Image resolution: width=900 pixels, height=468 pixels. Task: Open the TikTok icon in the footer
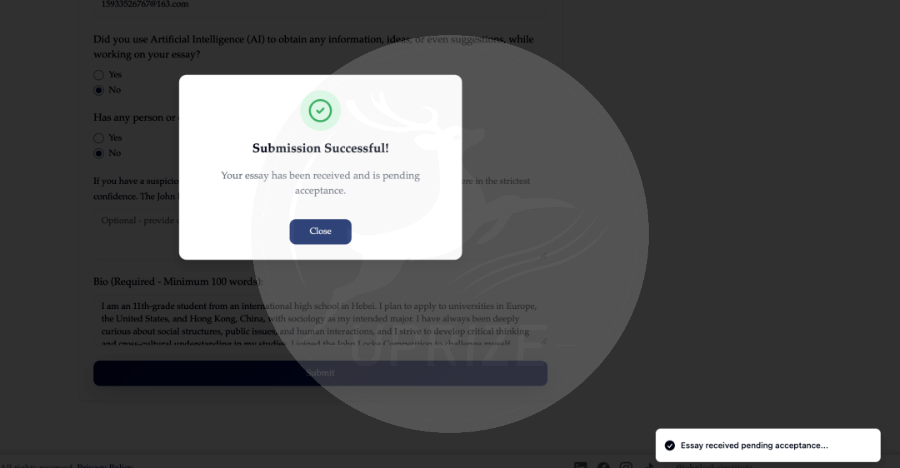pyautogui.click(x=649, y=466)
